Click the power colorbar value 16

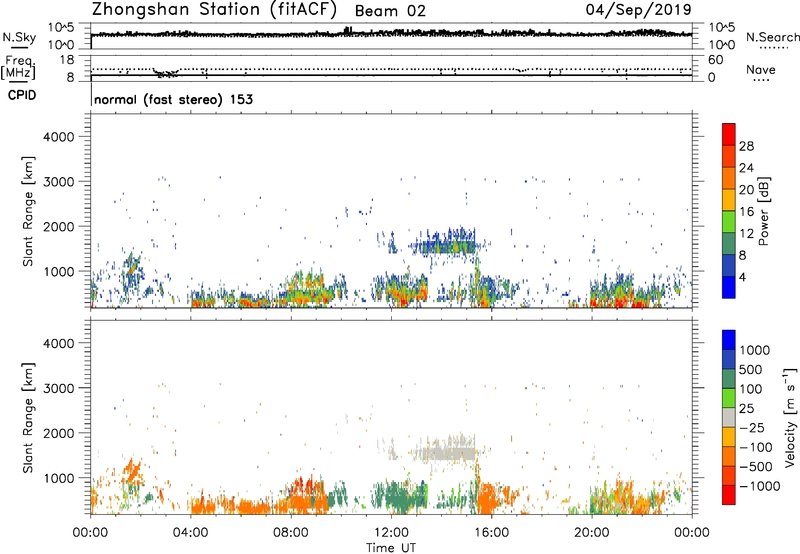(746, 212)
